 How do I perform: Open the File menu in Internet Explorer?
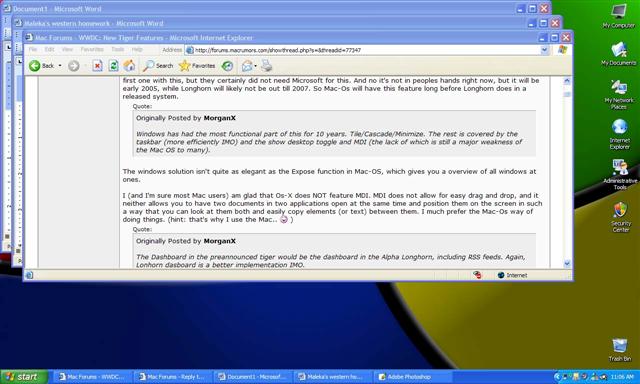coord(33,49)
